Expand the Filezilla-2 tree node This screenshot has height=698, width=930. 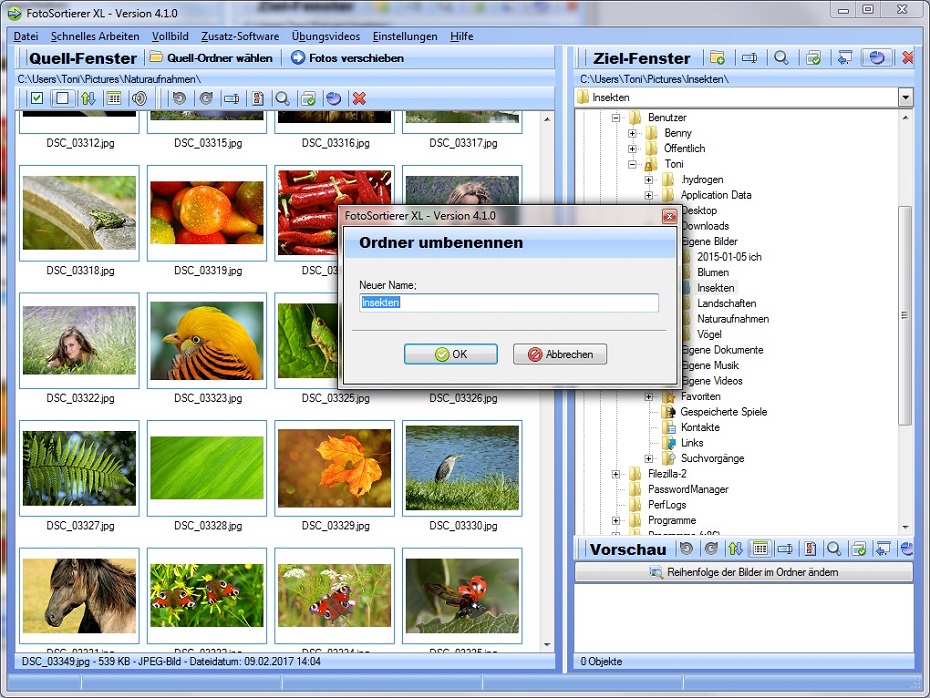coord(616,474)
